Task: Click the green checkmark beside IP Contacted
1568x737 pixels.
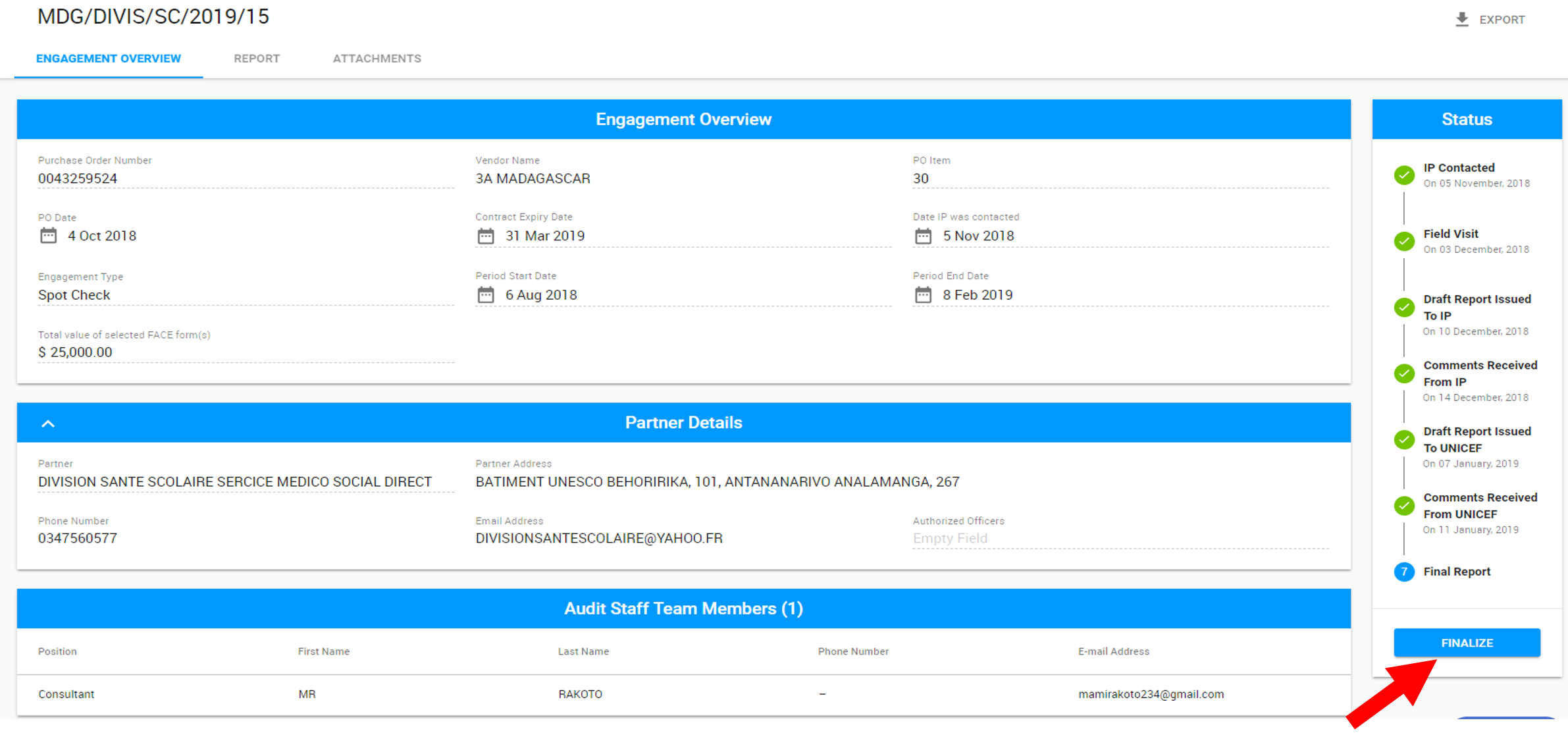Action: (1405, 175)
